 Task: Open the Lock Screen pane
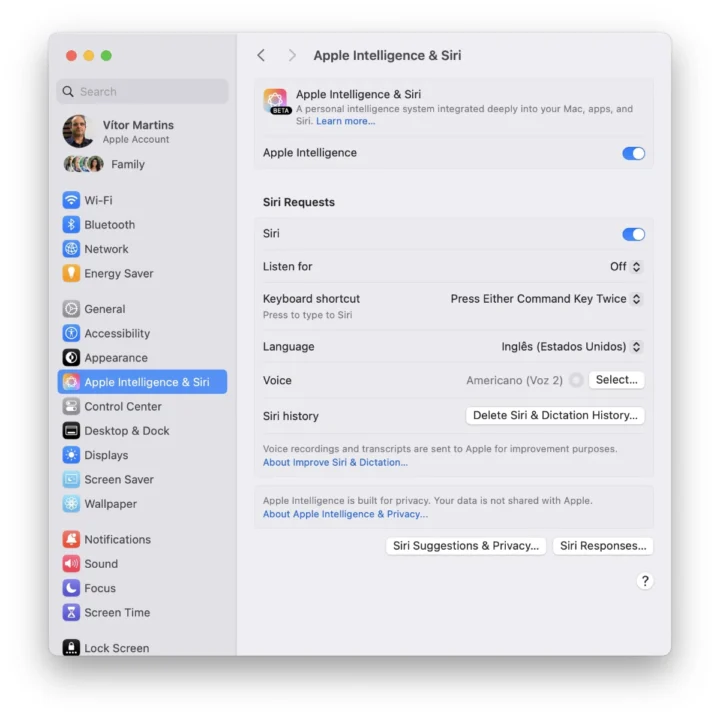[142, 647]
